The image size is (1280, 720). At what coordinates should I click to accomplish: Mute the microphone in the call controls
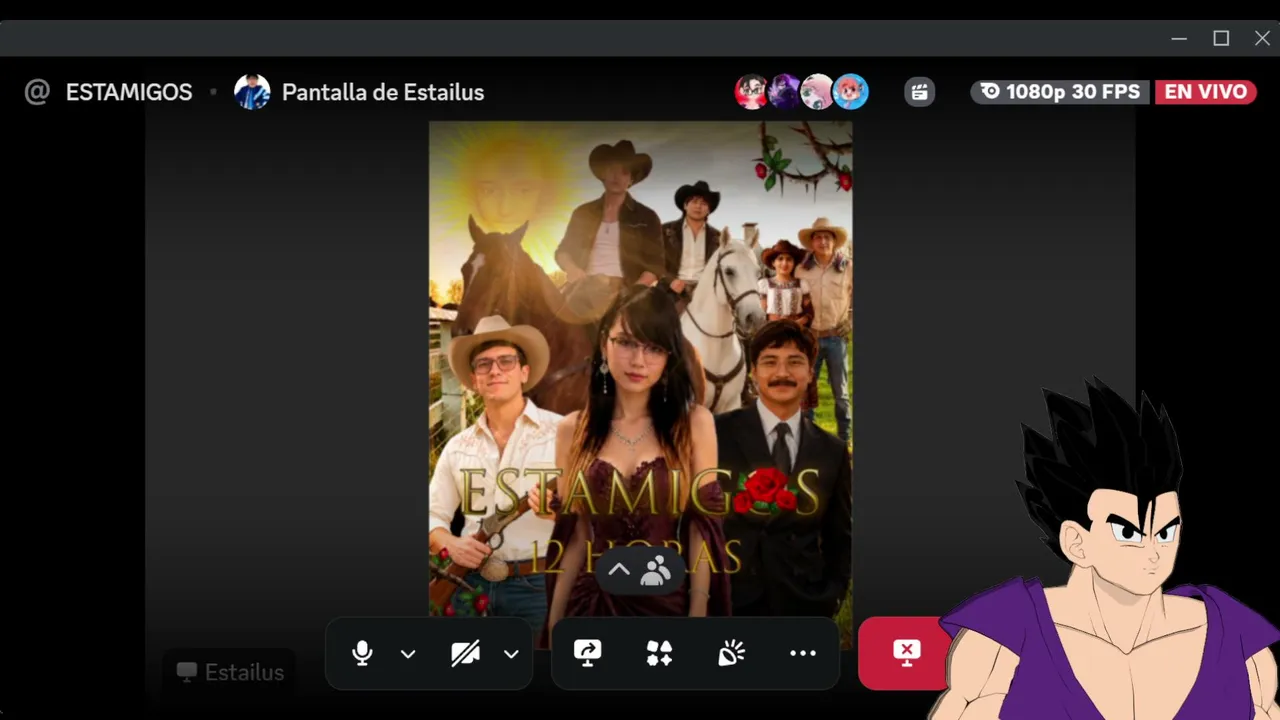[x=362, y=654]
